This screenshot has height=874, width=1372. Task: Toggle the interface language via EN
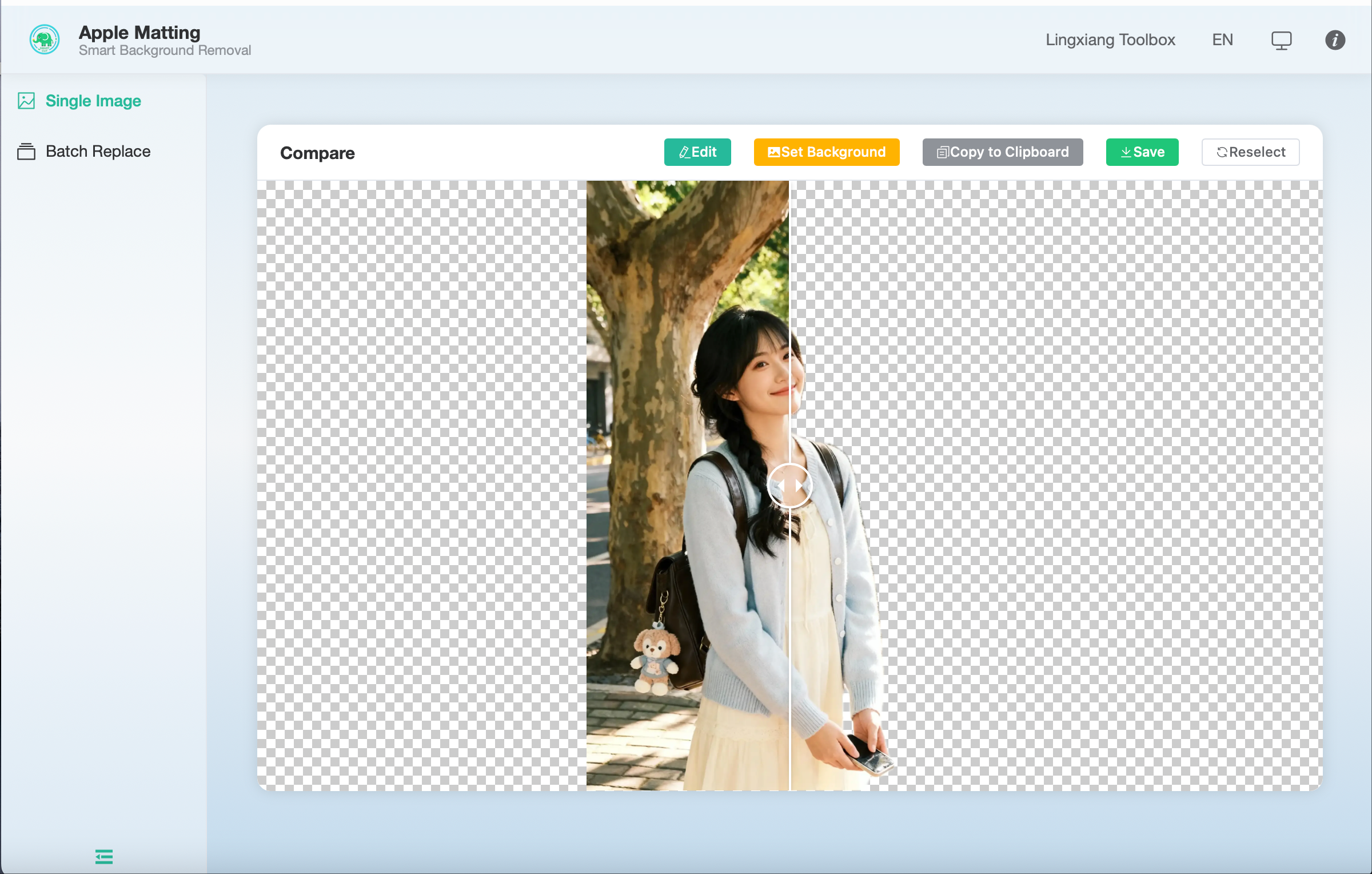tap(1222, 39)
